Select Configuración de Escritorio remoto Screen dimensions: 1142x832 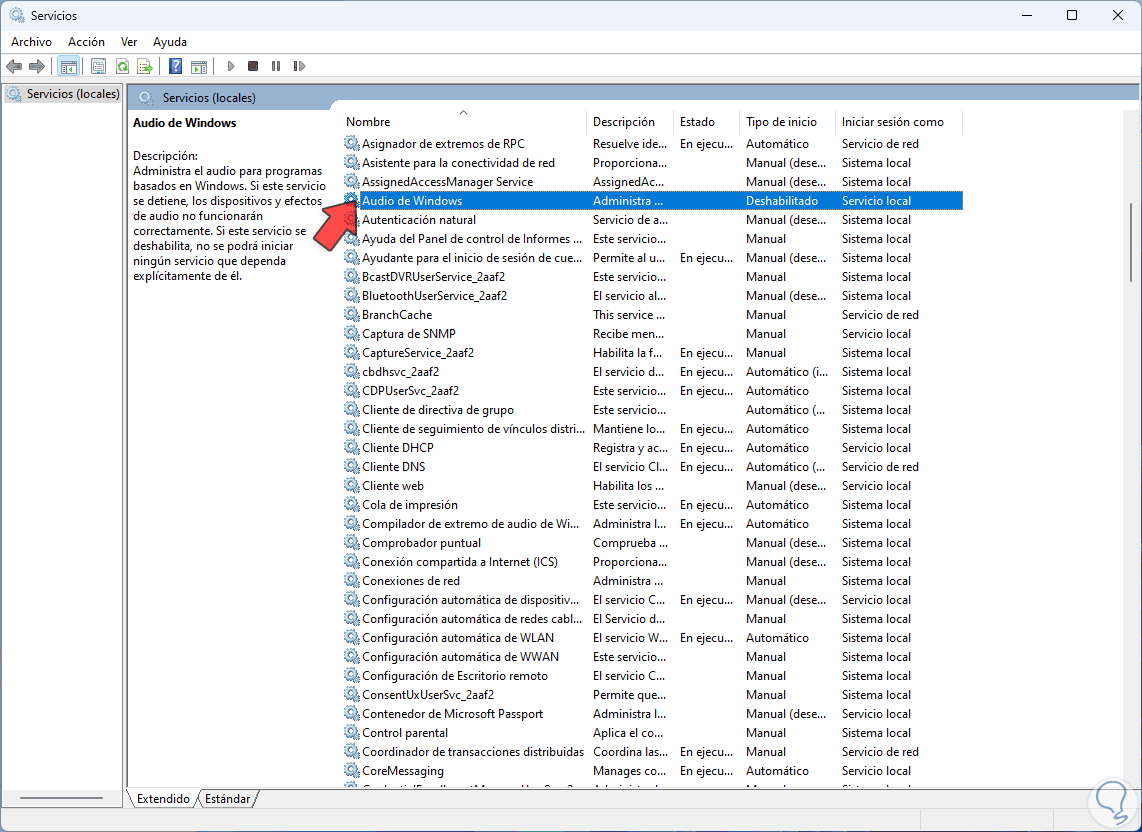tap(653, 675)
